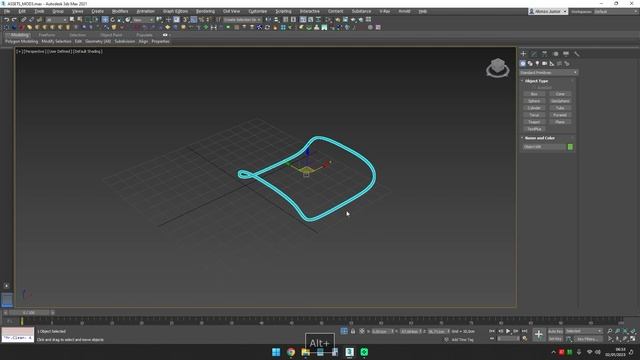Select the Helpers category icon
Viewport: 640px width, 360px height.
point(552,64)
